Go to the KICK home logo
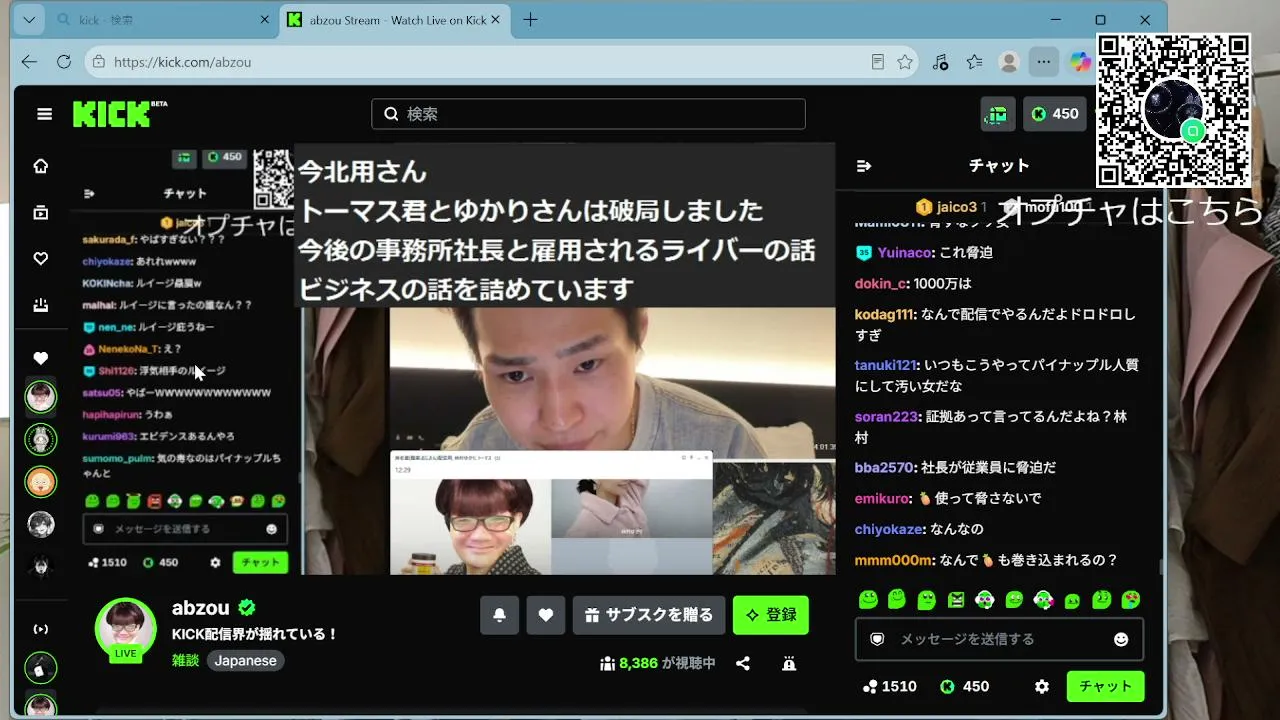The height and width of the screenshot is (720, 1280). (119, 114)
